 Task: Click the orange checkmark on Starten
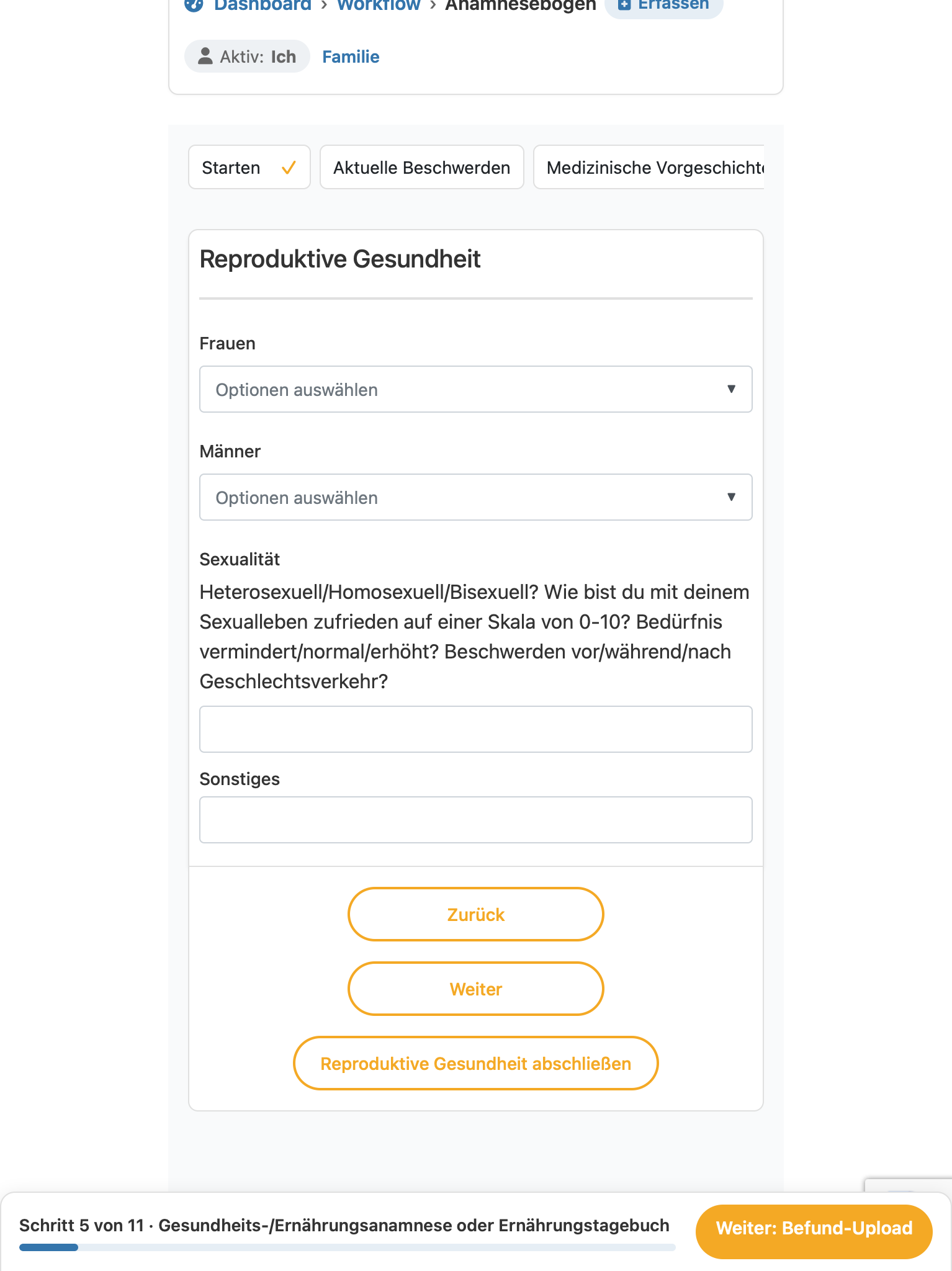coord(289,168)
